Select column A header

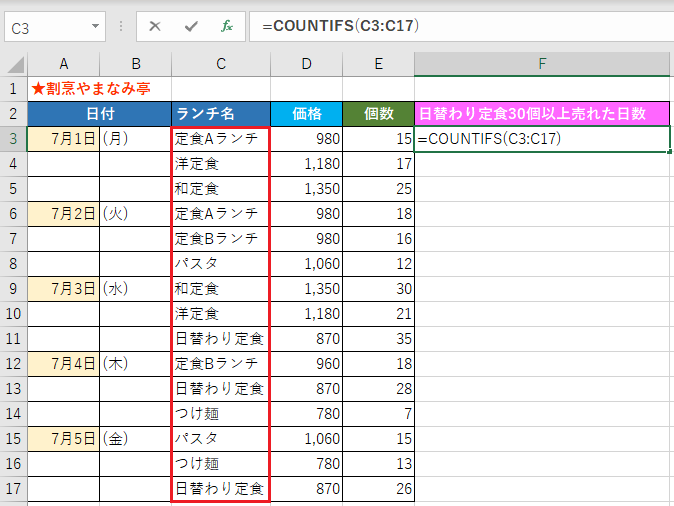[64, 64]
